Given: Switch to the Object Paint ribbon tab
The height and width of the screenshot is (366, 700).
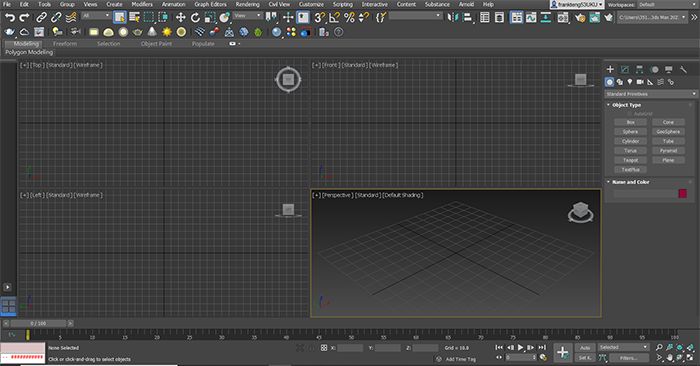Looking at the screenshot, I should [156, 44].
